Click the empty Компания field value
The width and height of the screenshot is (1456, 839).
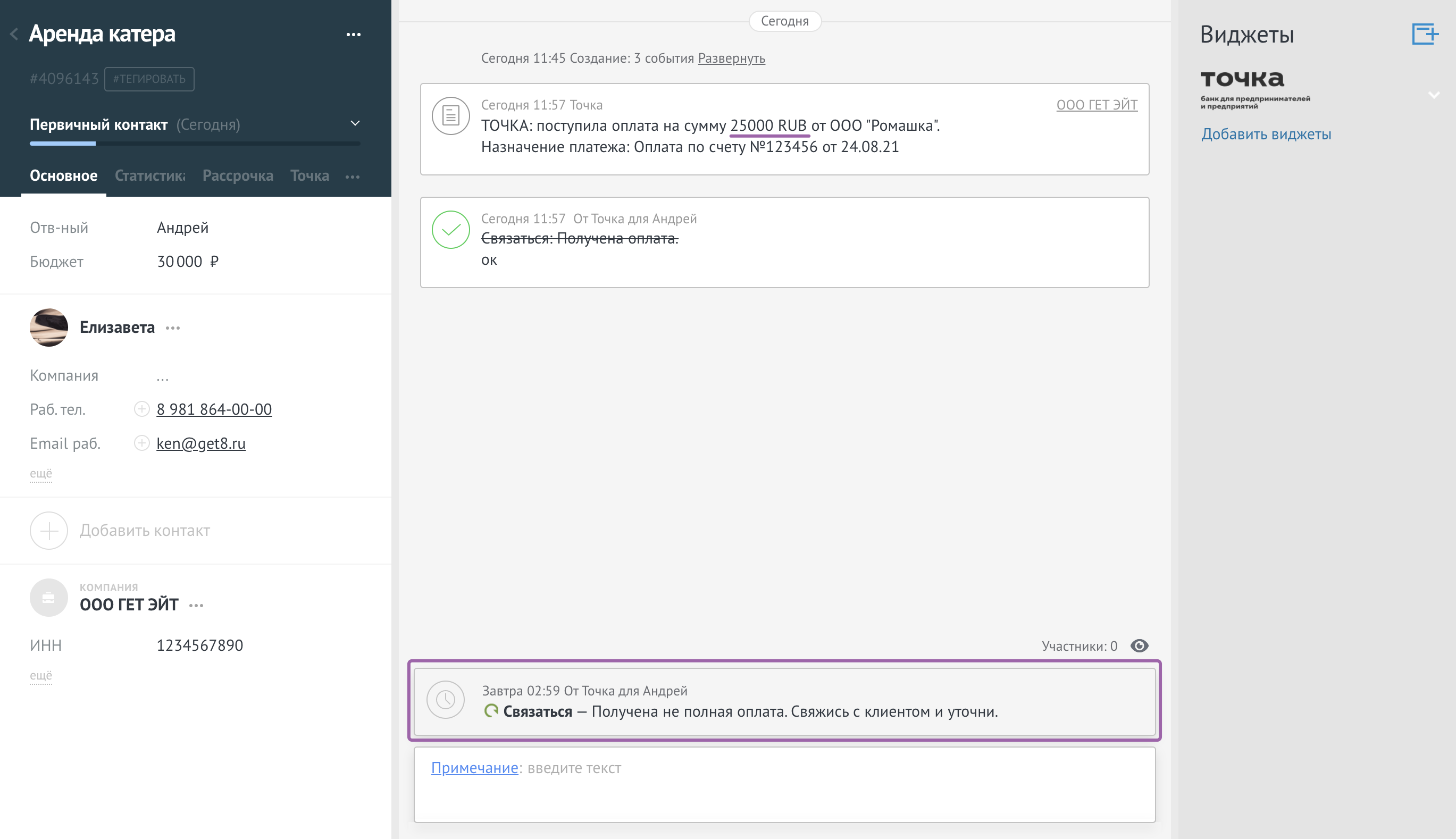[x=163, y=376]
